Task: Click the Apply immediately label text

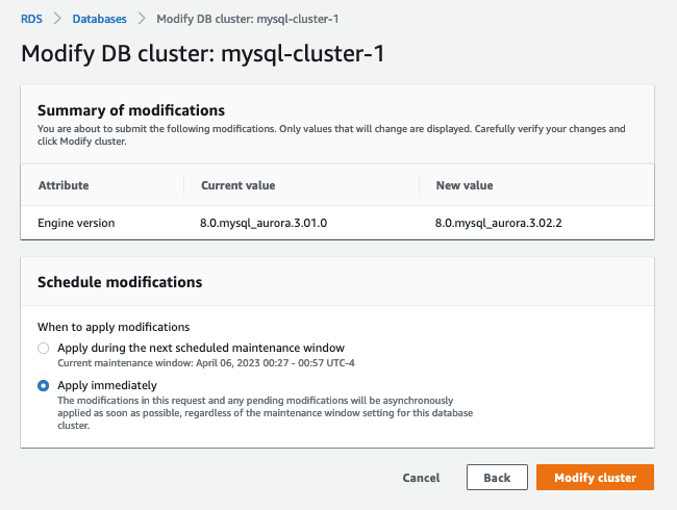Action: point(107,385)
